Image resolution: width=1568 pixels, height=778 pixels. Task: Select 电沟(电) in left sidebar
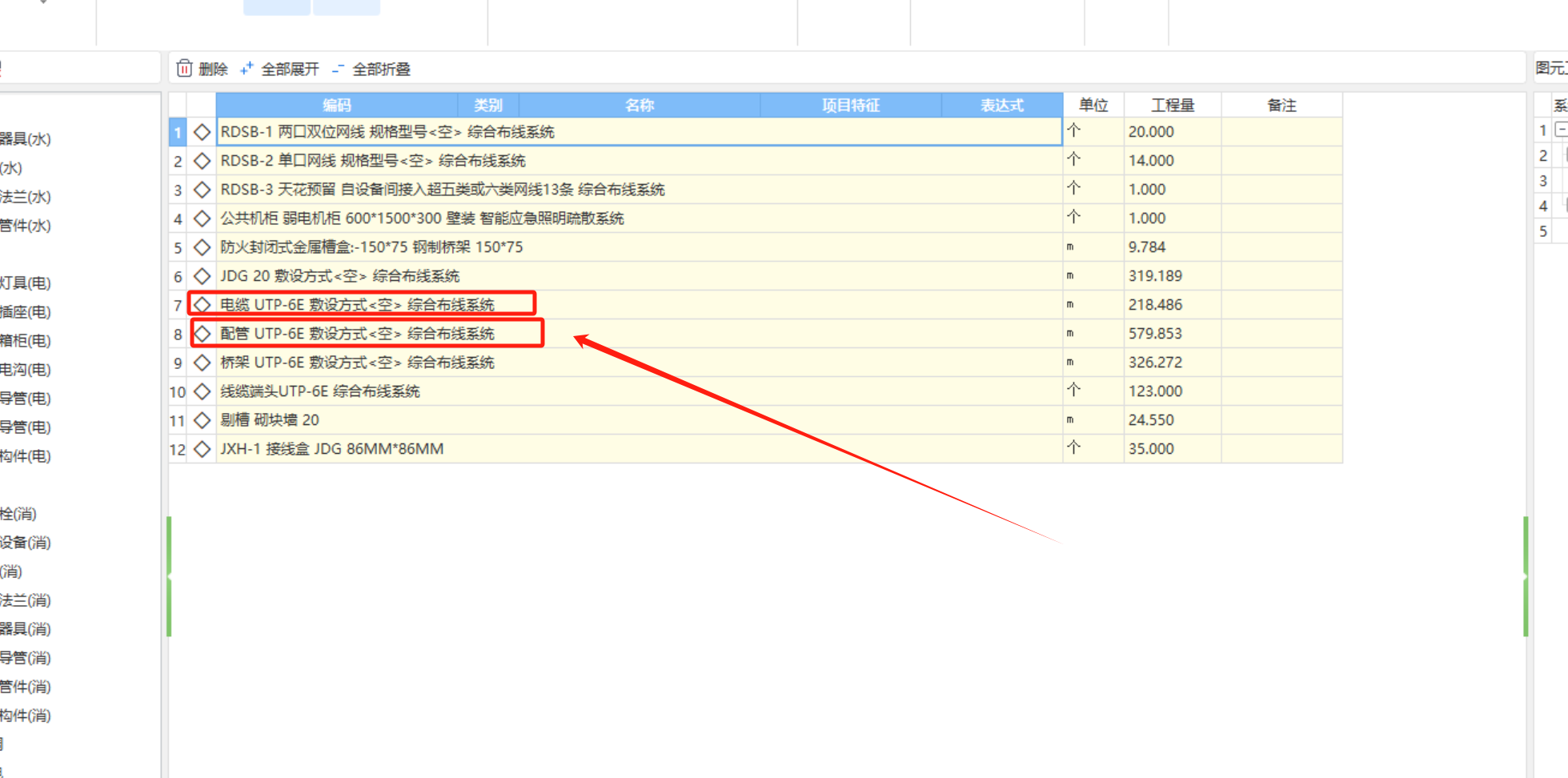(25, 370)
